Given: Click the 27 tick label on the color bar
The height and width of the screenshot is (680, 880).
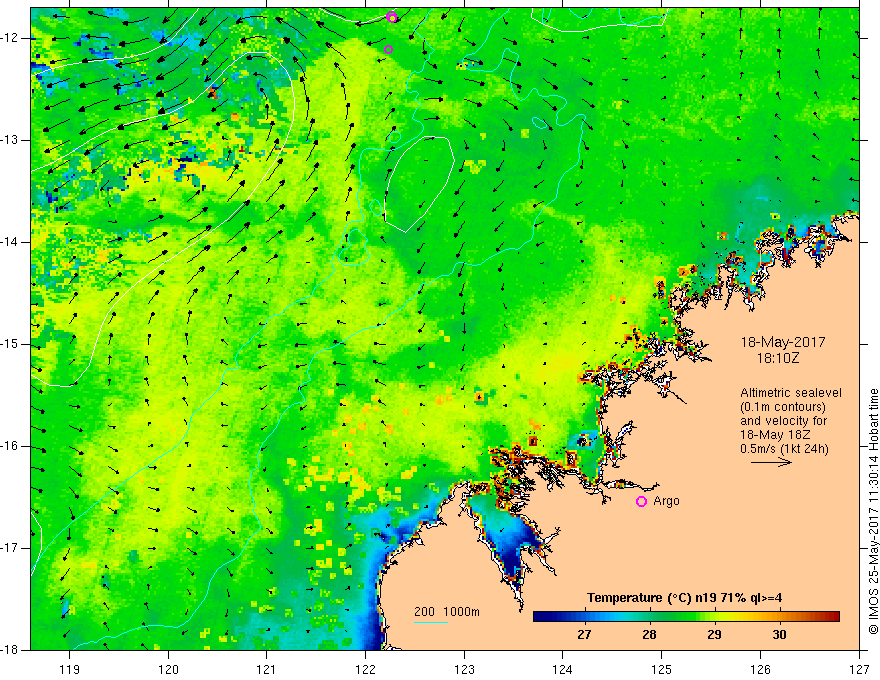Looking at the screenshot, I should (x=584, y=635).
